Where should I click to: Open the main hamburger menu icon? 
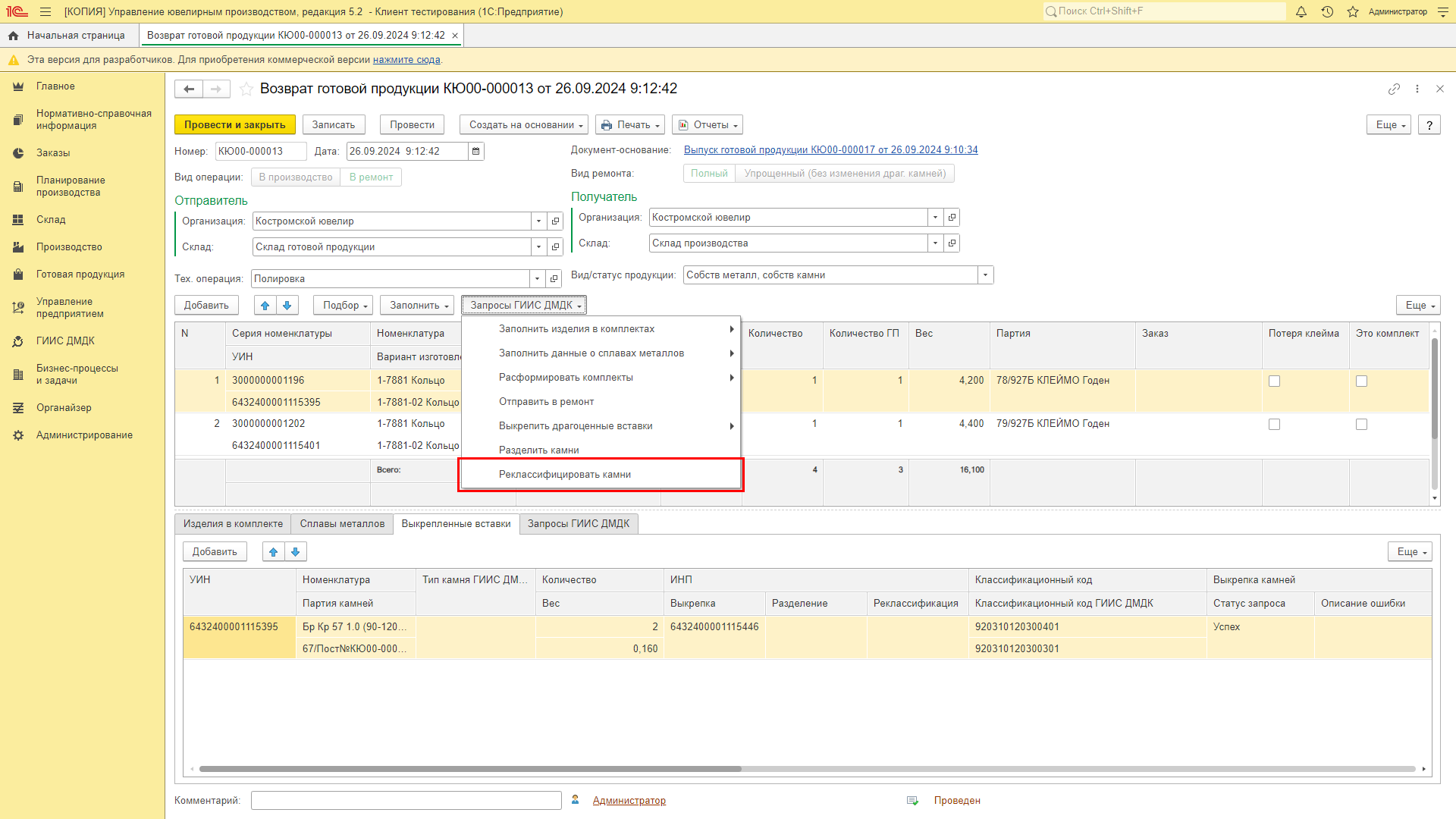click(x=45, y=11)
